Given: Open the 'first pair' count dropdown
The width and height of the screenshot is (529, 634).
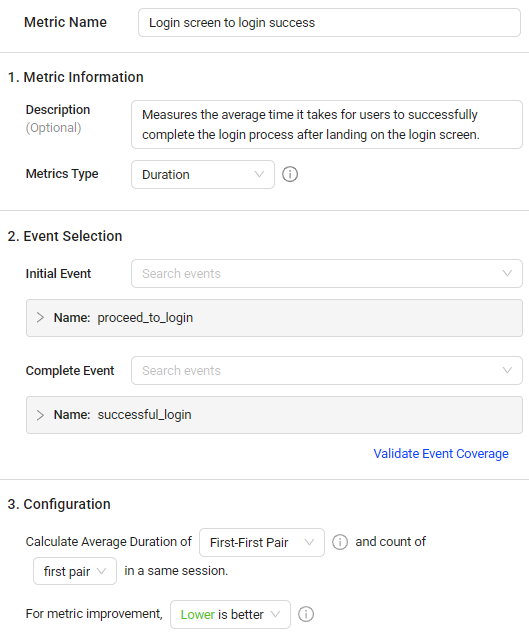Looking at the screenshot, I should pyautogui.click(x=75, y=571).
